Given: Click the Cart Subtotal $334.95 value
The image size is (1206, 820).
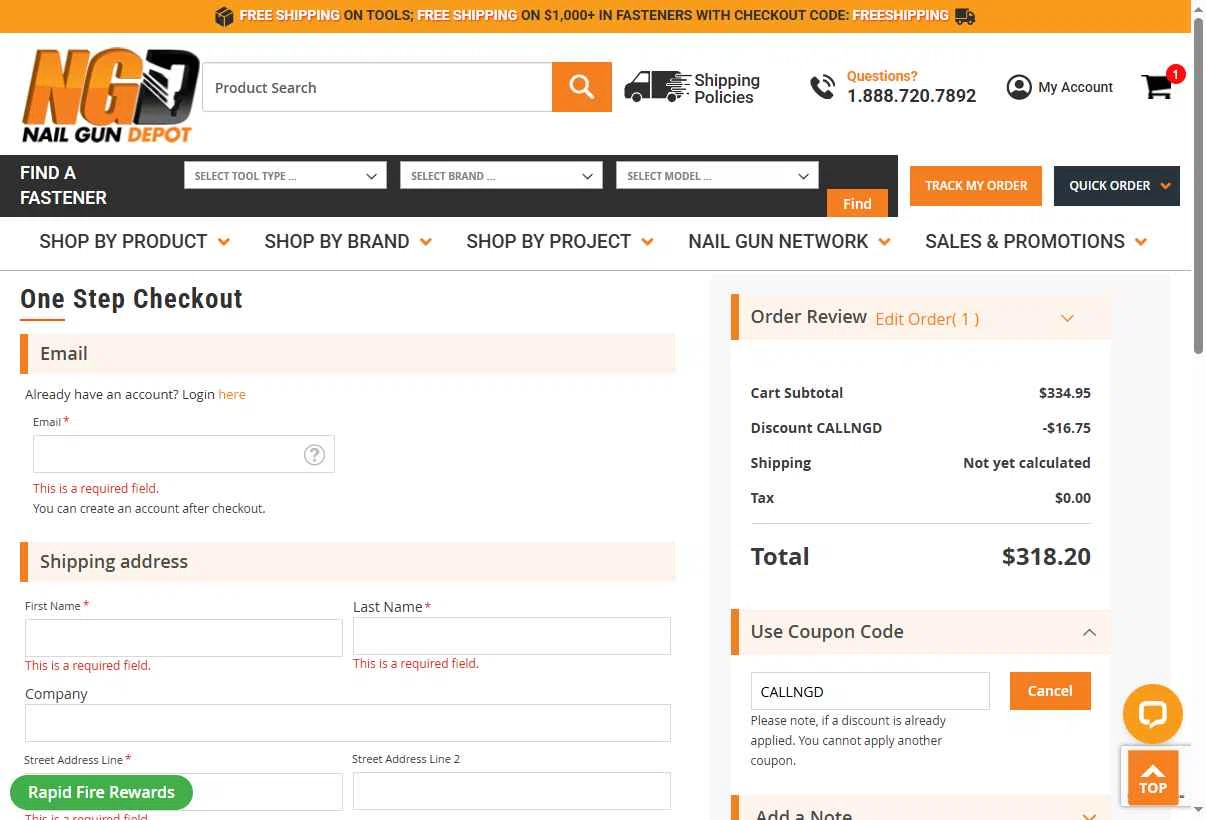Looking at the screenshot, I should coord(1065,393).
